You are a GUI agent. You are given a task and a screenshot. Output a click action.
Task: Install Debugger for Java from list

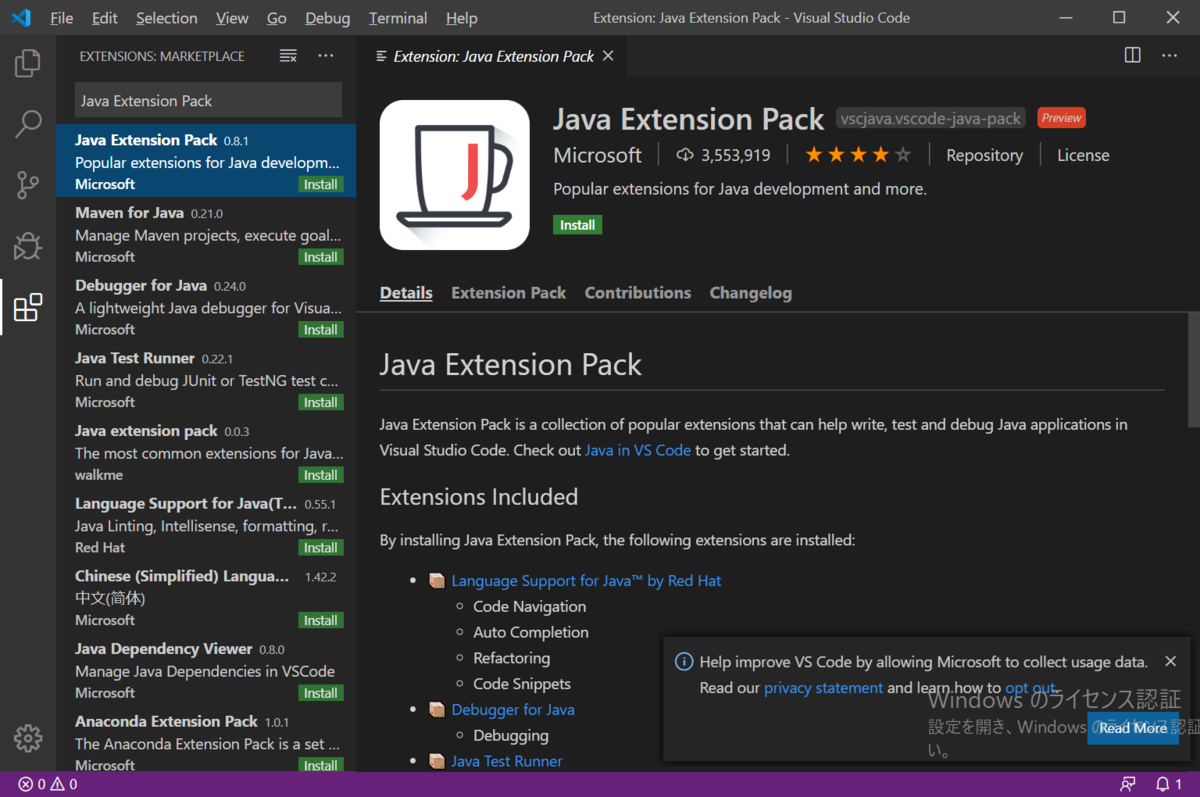click(321, 329)
